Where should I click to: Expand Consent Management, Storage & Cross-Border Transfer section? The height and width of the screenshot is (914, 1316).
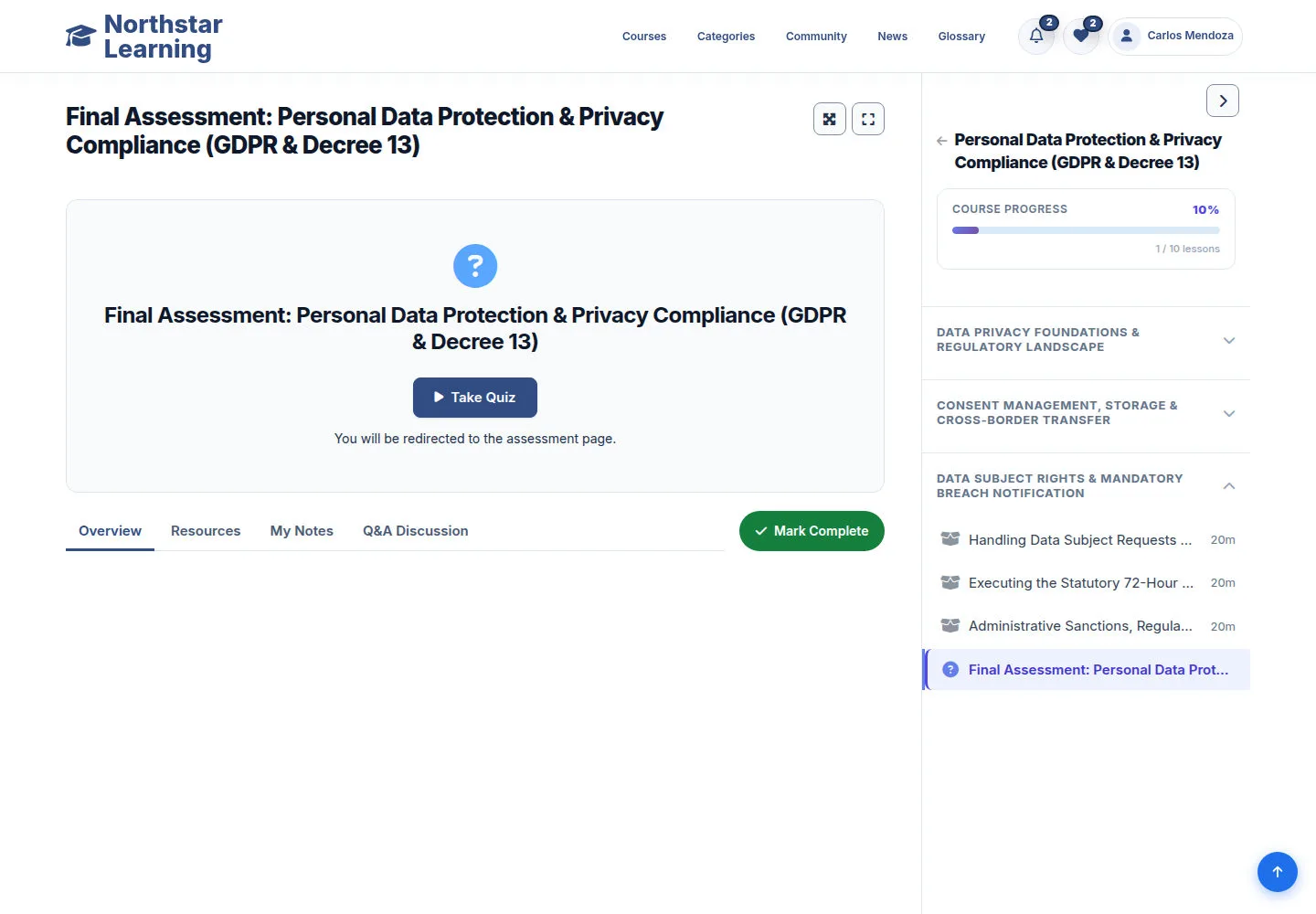click(x=1086, y=413)
